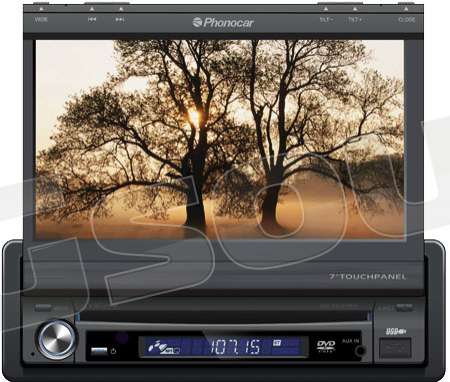The width and height of the screenshot is (450, 382).
Task: Click the USB logo above the port cover
Action: click(x=395, y=331)
